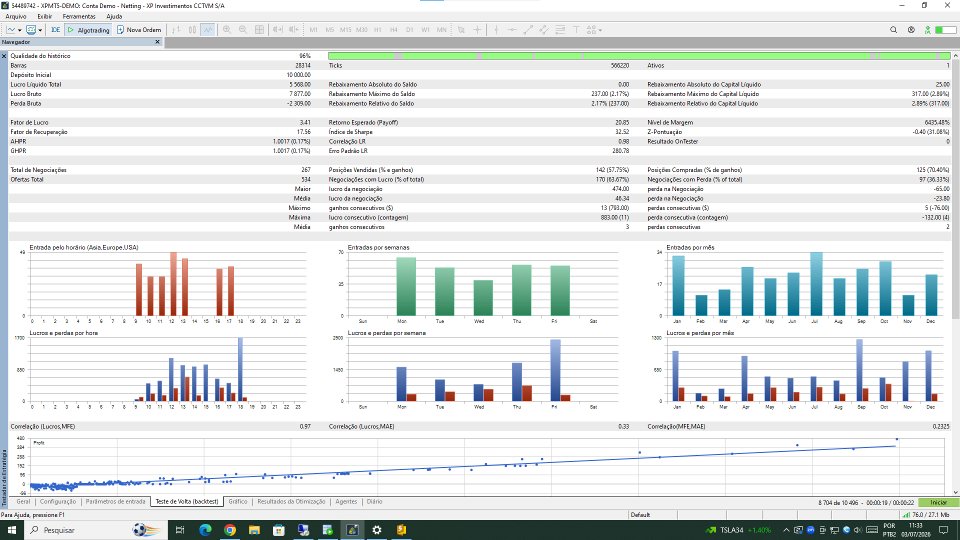Open the Ferramentas menu

click(x=79, y=17)
